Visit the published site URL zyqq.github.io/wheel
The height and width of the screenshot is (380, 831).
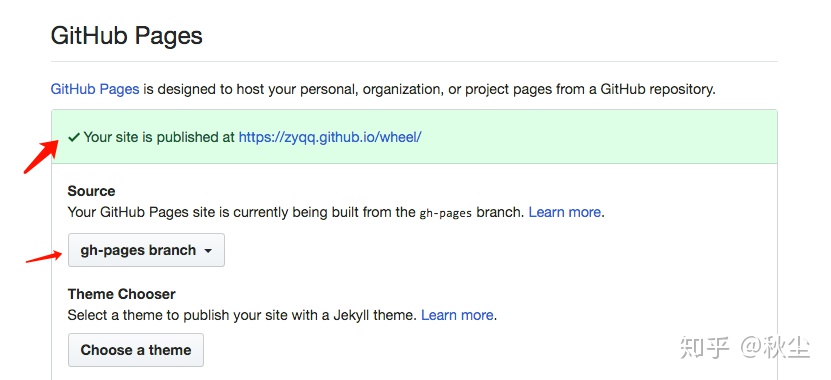point(330,137)
